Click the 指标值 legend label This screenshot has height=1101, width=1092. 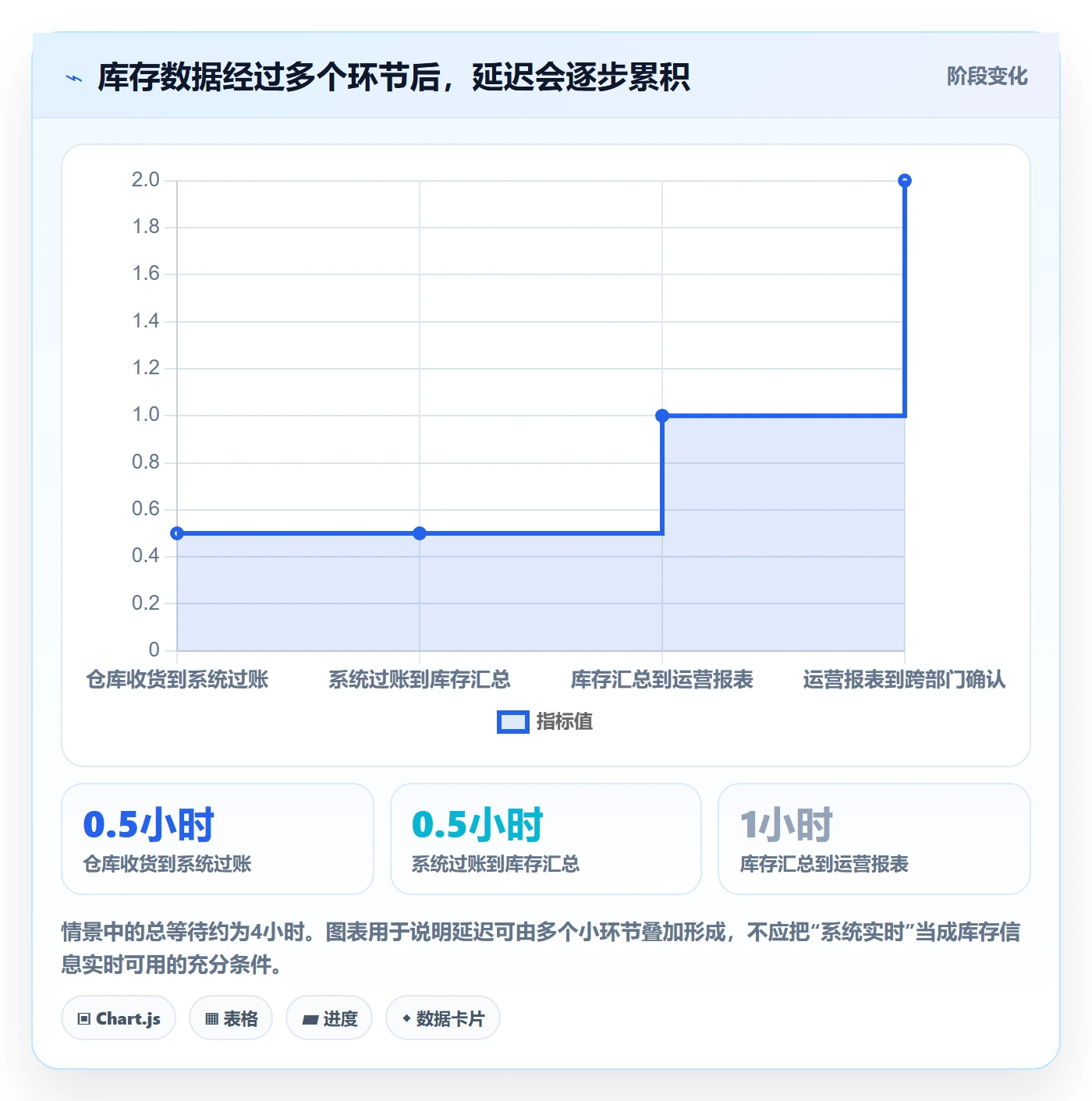pyautogui.click(x=565, y=722)
